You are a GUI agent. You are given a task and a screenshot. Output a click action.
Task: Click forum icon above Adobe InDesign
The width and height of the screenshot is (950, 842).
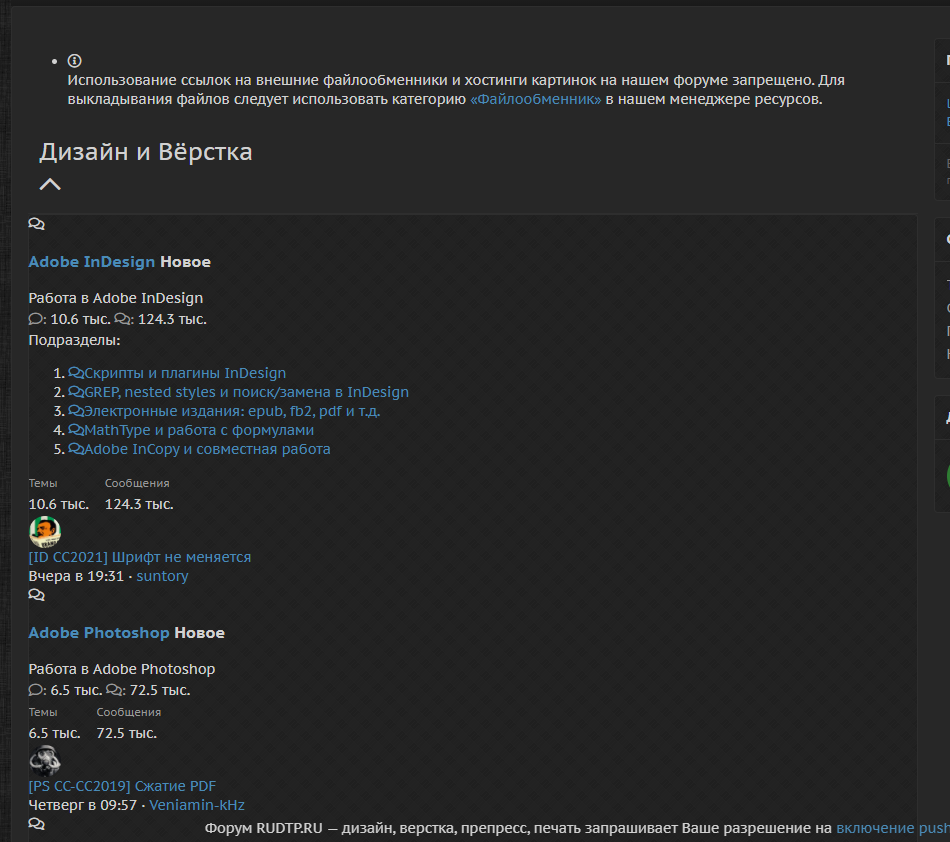point(36,224)
